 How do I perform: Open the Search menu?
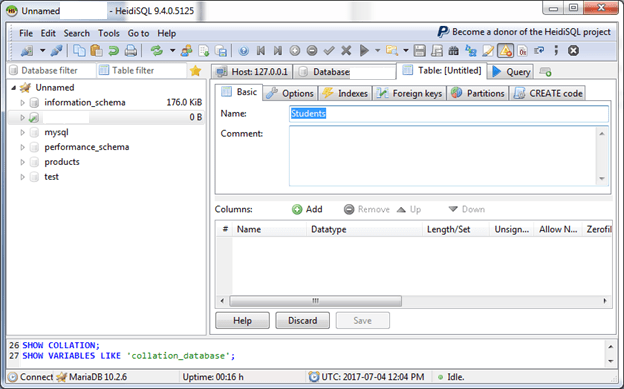click(x=76, y=33)
